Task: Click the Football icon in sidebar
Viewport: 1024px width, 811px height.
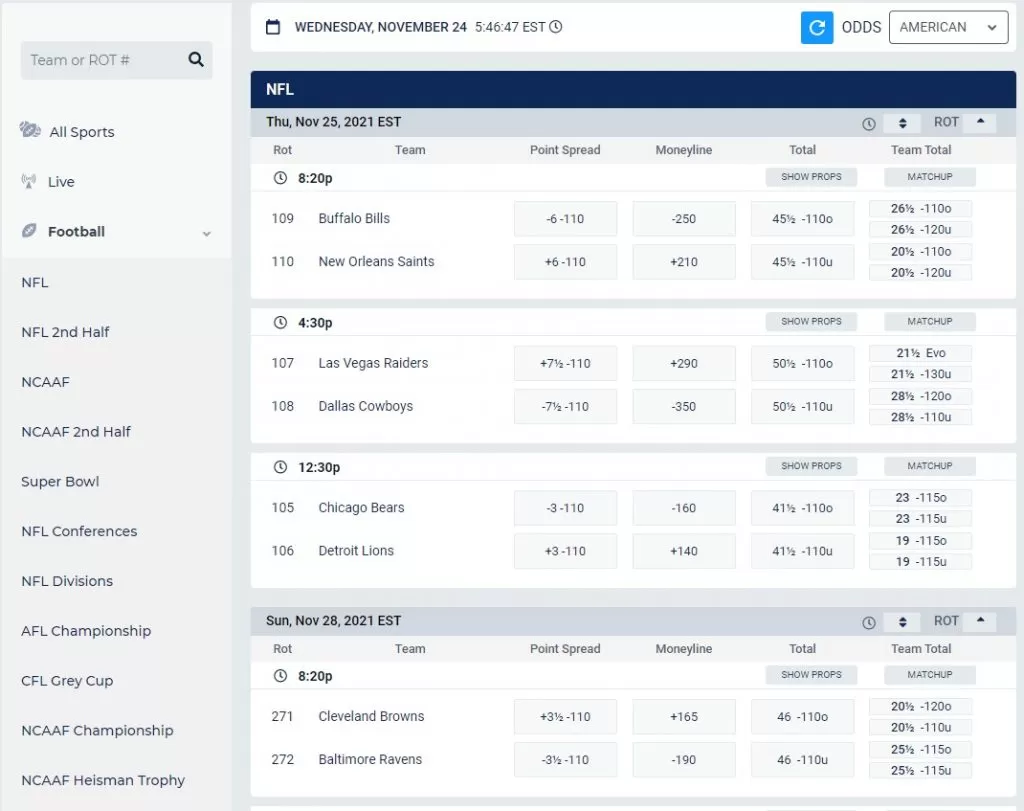Action: [29, 231]
